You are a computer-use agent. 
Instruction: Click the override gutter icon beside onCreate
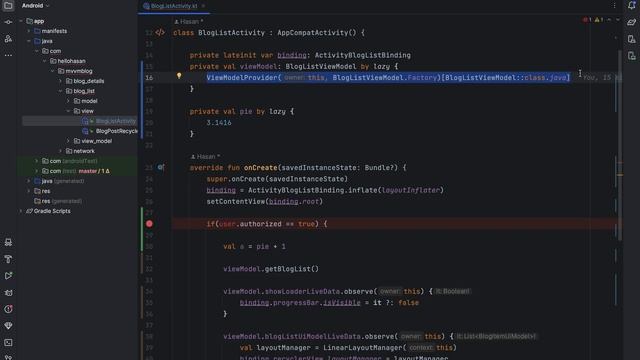(x=161, y=167)
